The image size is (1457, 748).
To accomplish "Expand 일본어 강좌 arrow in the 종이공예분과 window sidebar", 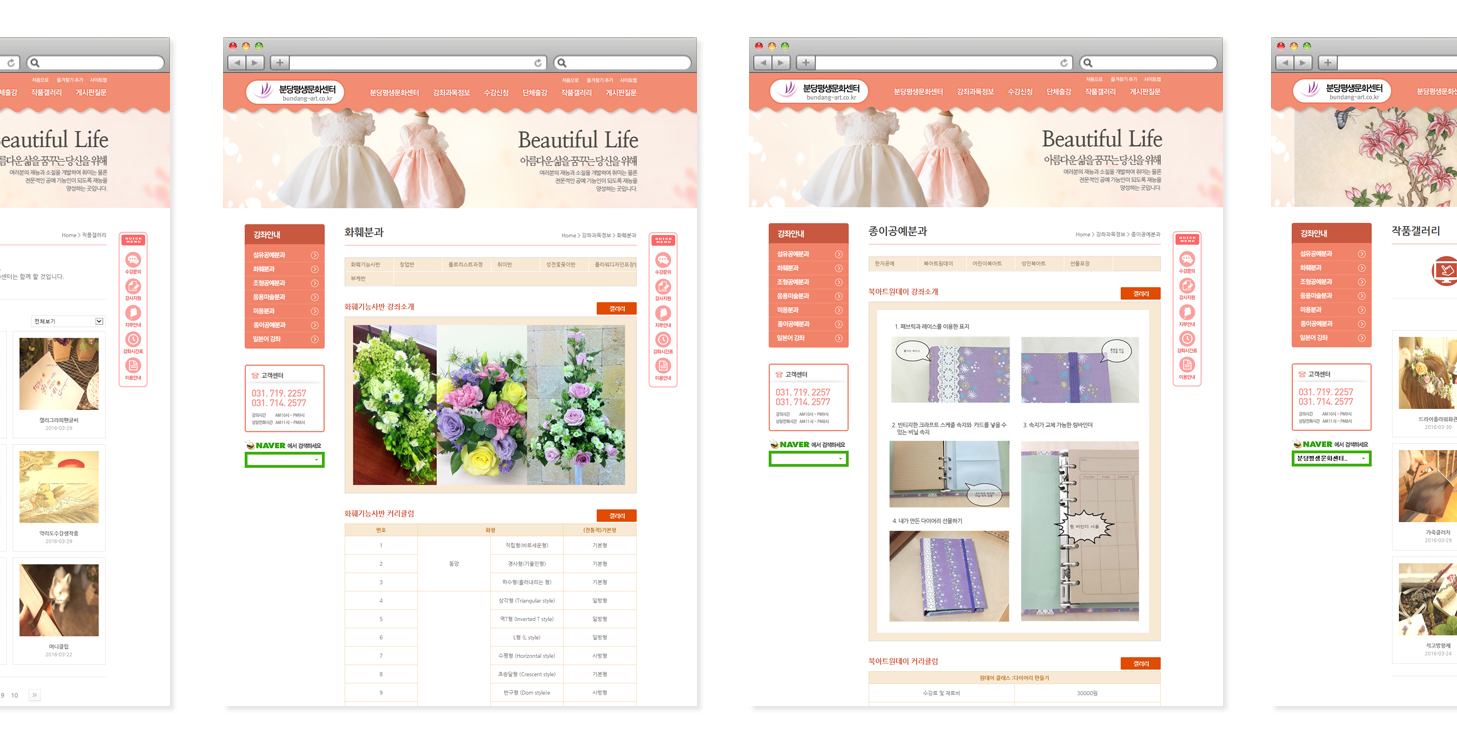I will (838, 338).
